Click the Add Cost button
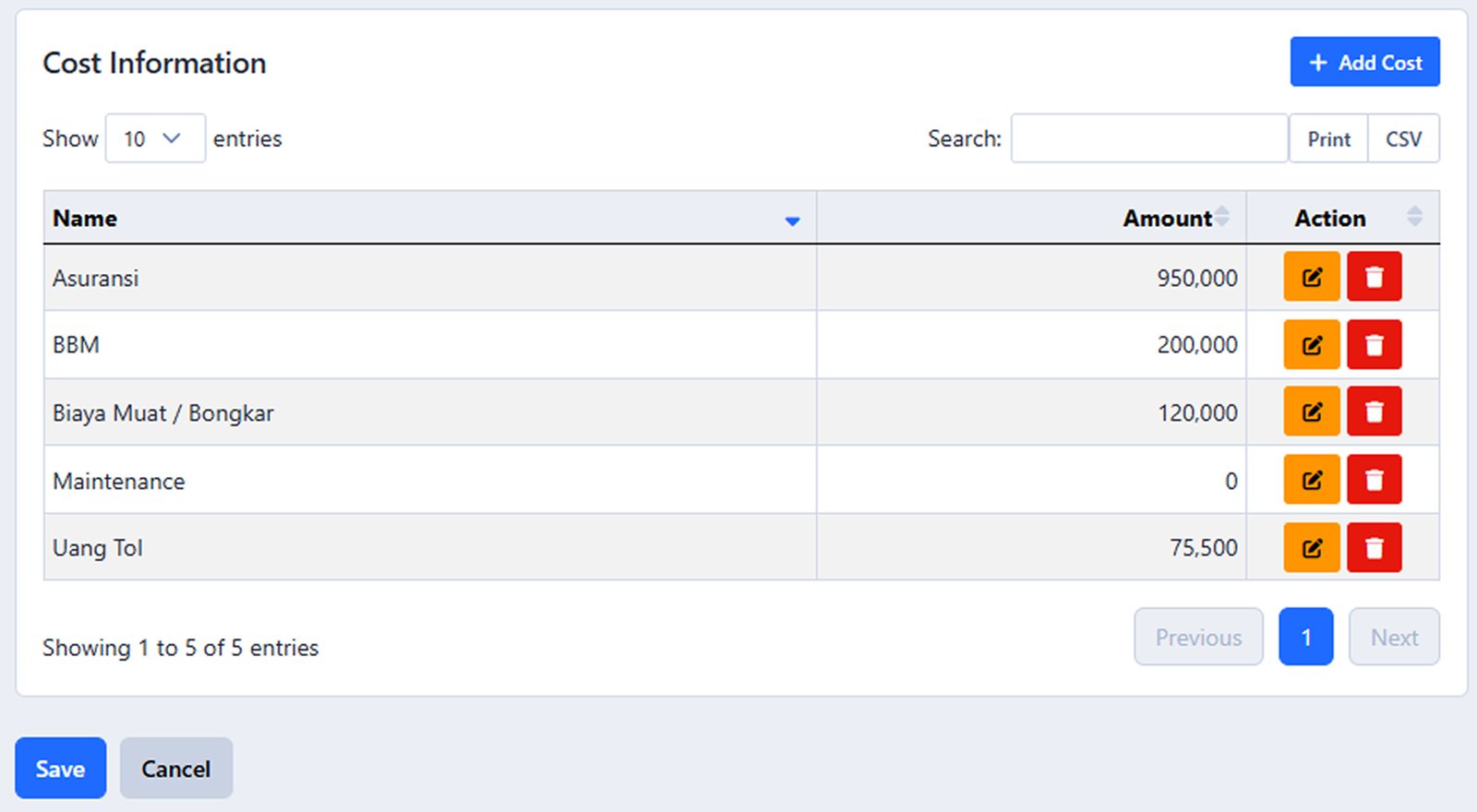The width and height of the screenshot is (1477, 812). tap(1364, 62)
